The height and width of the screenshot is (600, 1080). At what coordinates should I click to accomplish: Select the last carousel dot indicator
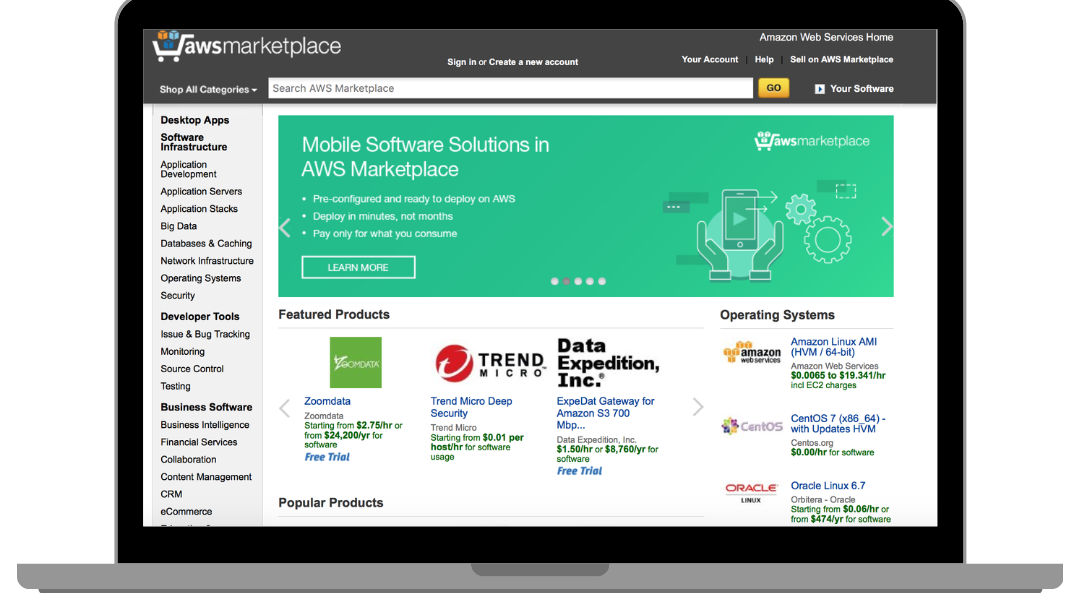click(602, 281)
